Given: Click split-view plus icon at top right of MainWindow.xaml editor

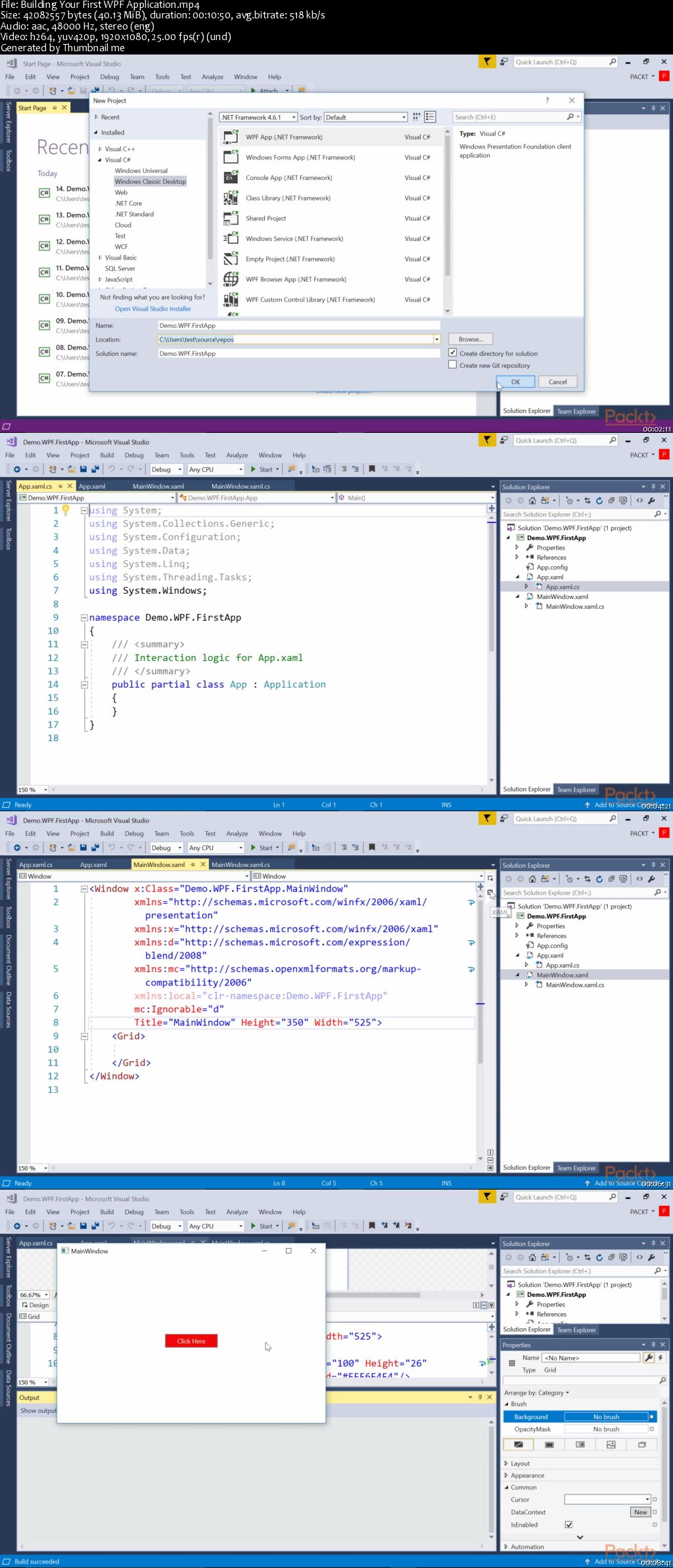Looking at the screenshot, I should click(480, 887).
